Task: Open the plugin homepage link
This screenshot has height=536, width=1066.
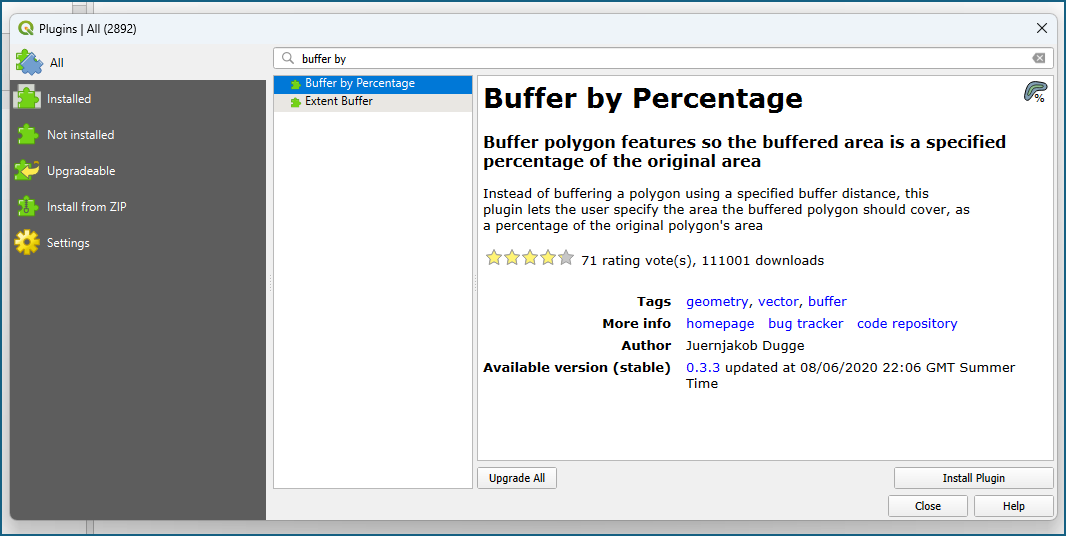Action: (x=720, y=324)
